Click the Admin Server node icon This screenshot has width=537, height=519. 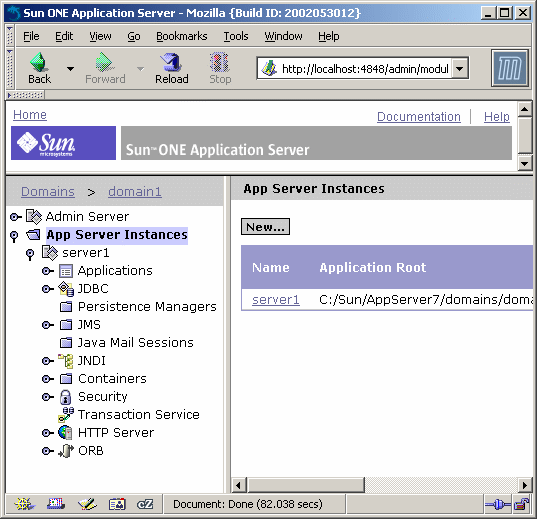coord(34,217)
